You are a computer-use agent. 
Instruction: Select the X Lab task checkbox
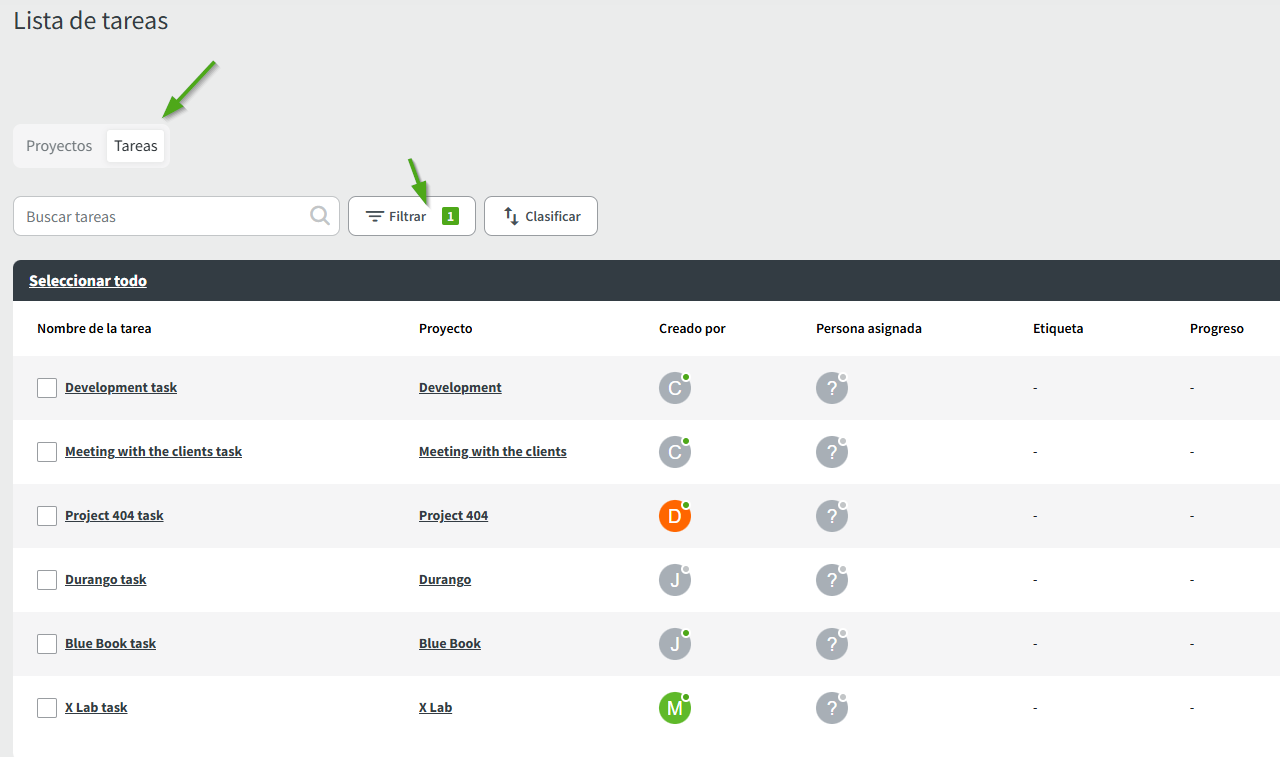47,708
